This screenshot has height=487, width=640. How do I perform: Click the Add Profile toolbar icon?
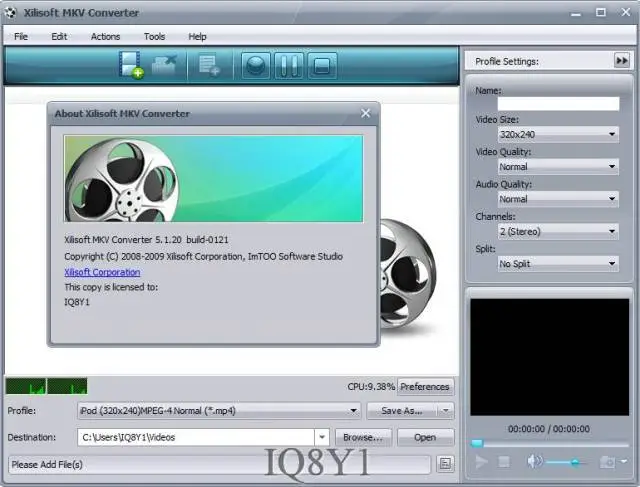tap(209, 65)
